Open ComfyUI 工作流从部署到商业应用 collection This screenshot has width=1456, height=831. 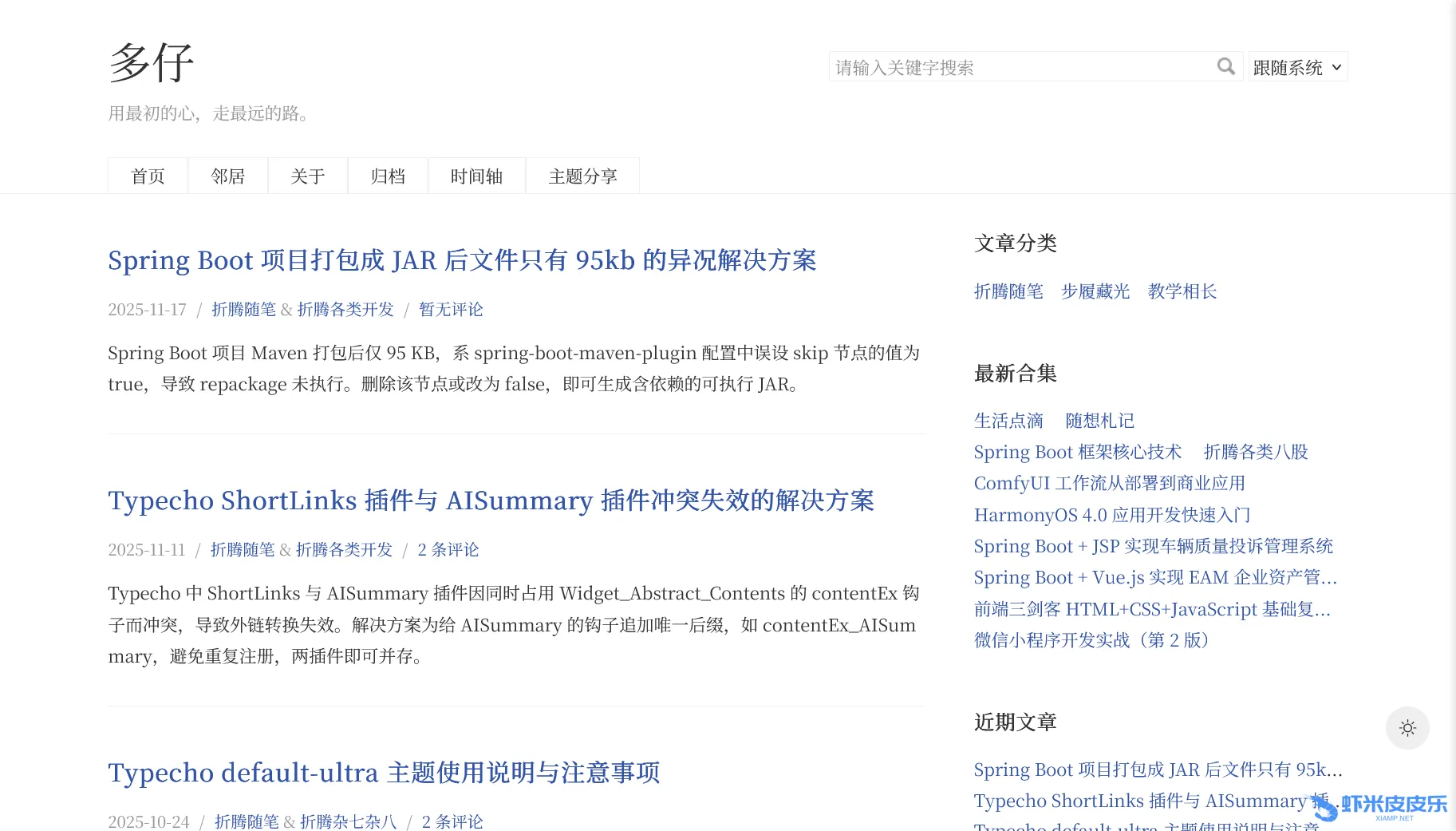point(1109,484)
